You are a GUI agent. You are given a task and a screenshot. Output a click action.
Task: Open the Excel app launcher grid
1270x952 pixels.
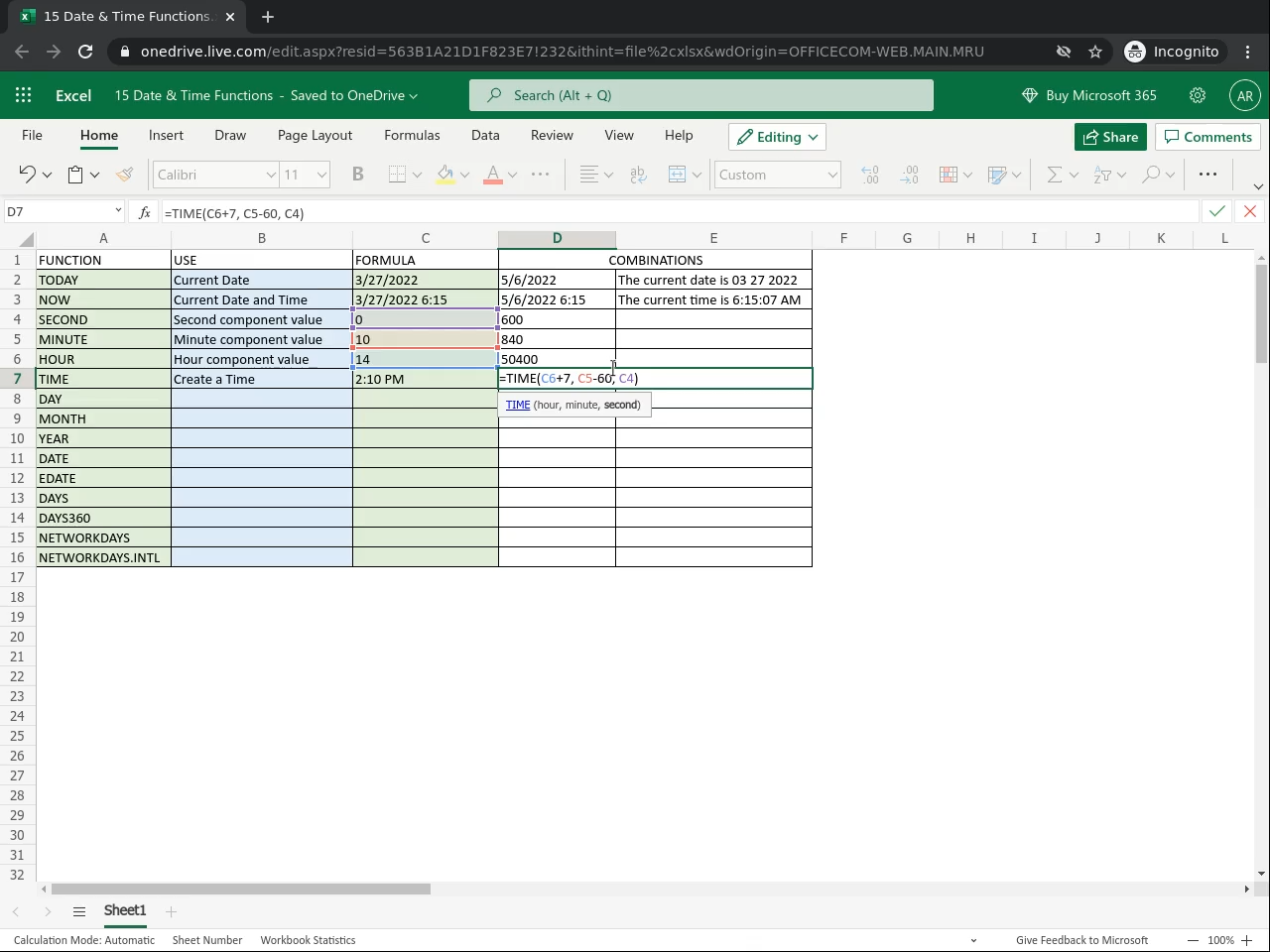24,95
